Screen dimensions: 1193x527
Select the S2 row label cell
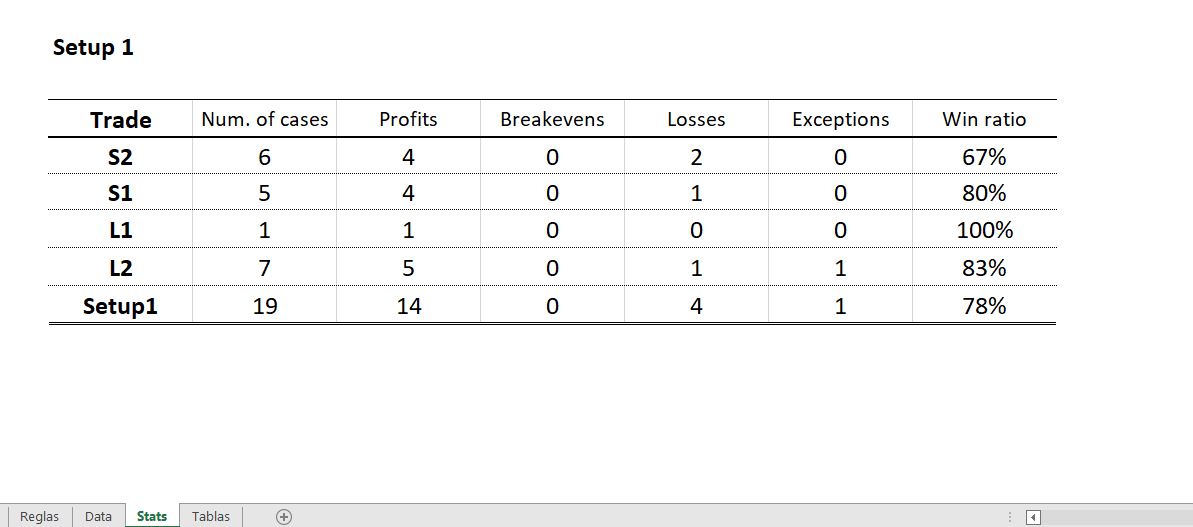point(120,157)
